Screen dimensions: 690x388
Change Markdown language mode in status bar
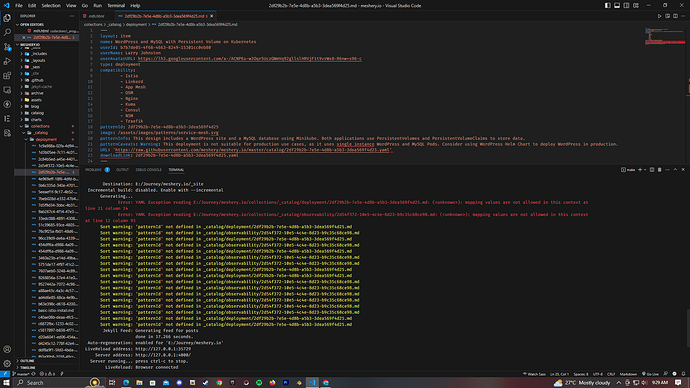628,374
